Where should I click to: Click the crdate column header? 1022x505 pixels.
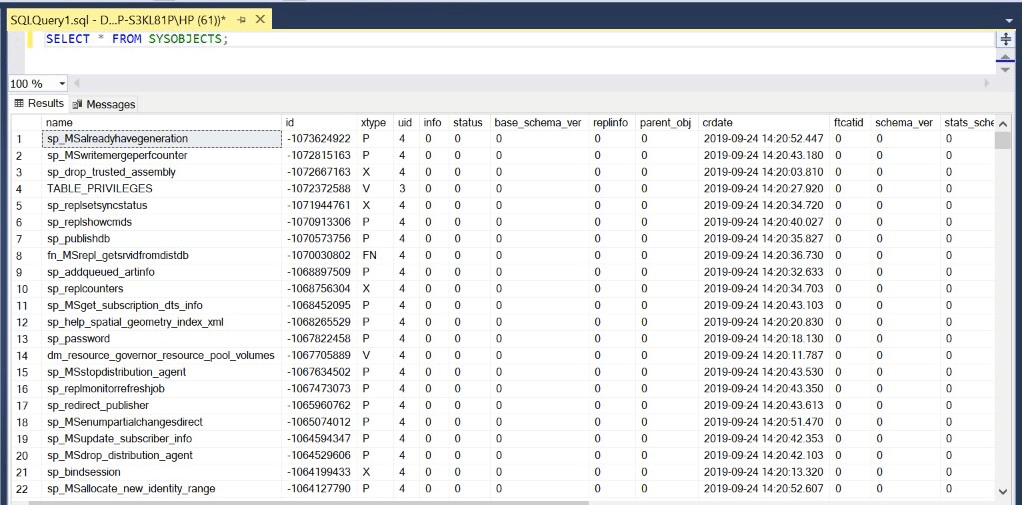coord(763,123)
